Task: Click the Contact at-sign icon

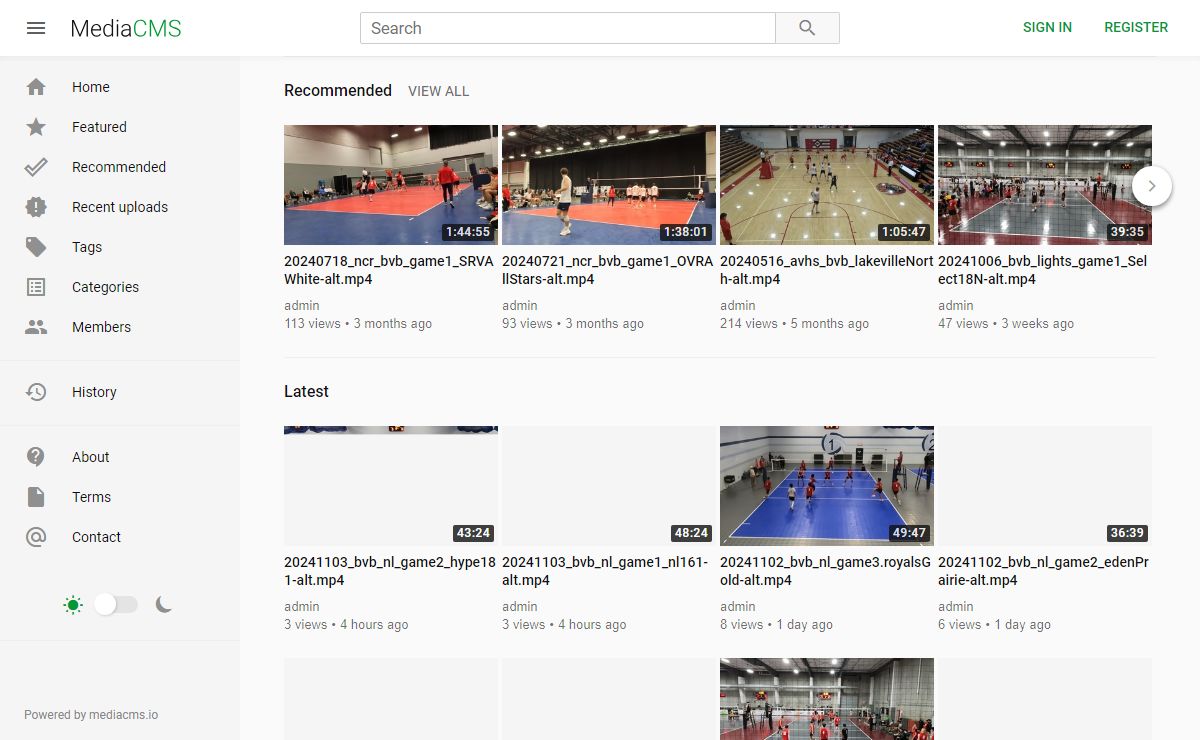Action: point(36,537)
